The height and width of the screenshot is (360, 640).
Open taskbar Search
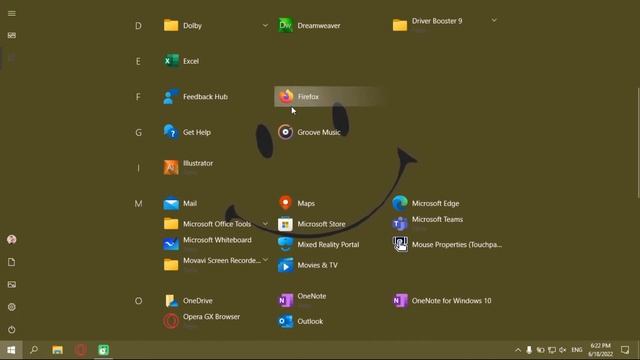pyautogui.click(x=34, y=350)
